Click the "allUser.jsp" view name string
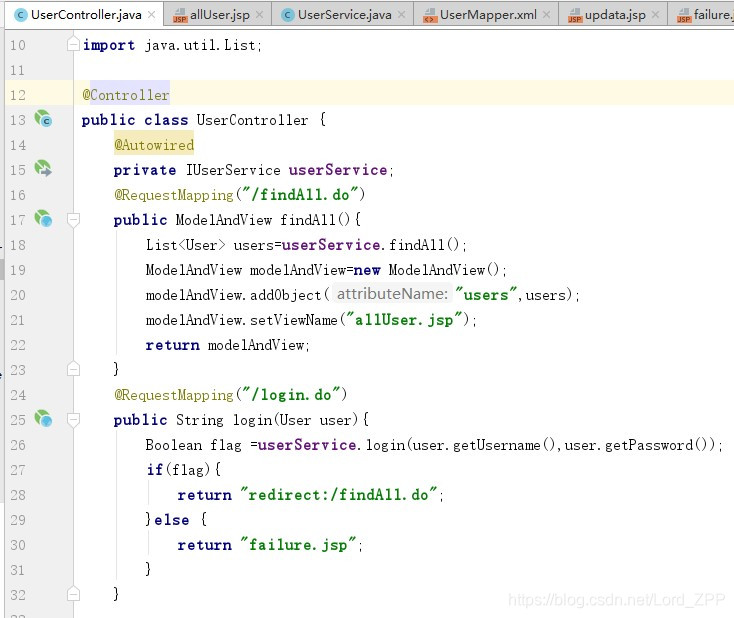 [x=404, y=320]
